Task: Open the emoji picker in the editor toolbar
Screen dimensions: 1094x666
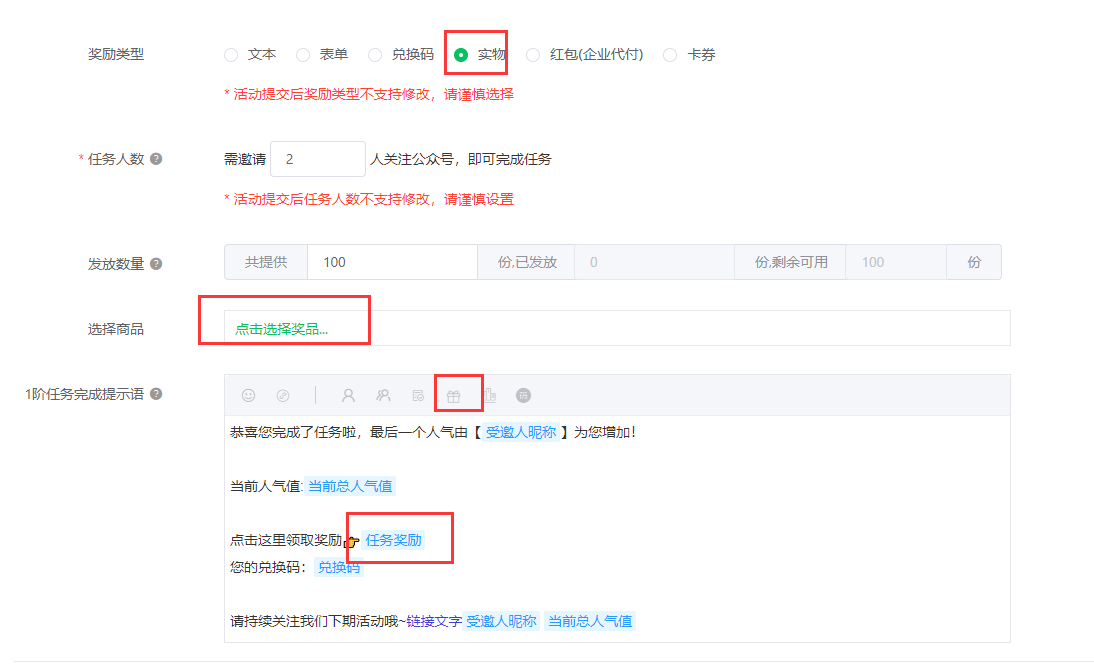Action: click(x=249, y=395)
